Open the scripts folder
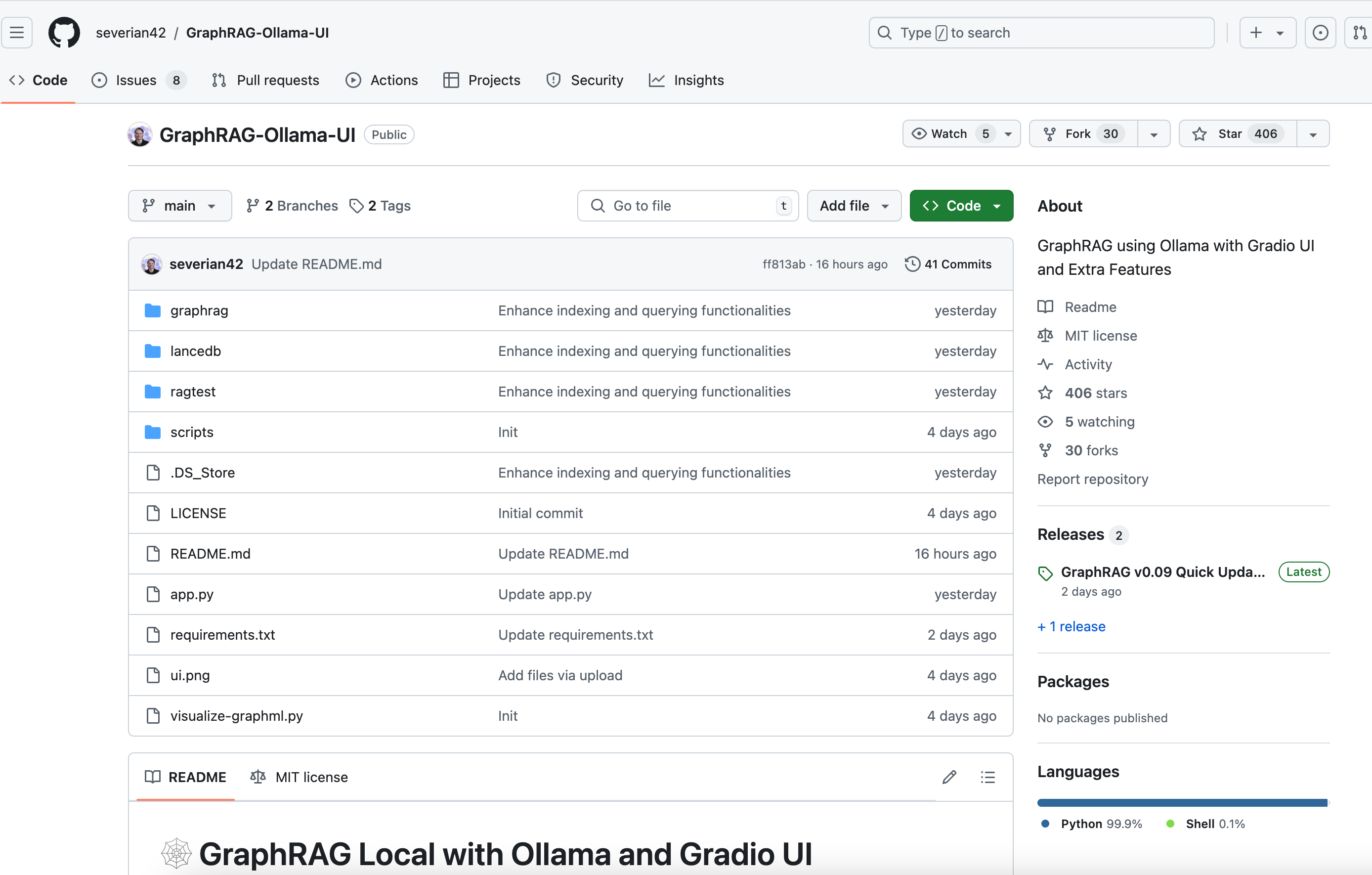This screenshot has height=875, width=1372. point(191,432)
